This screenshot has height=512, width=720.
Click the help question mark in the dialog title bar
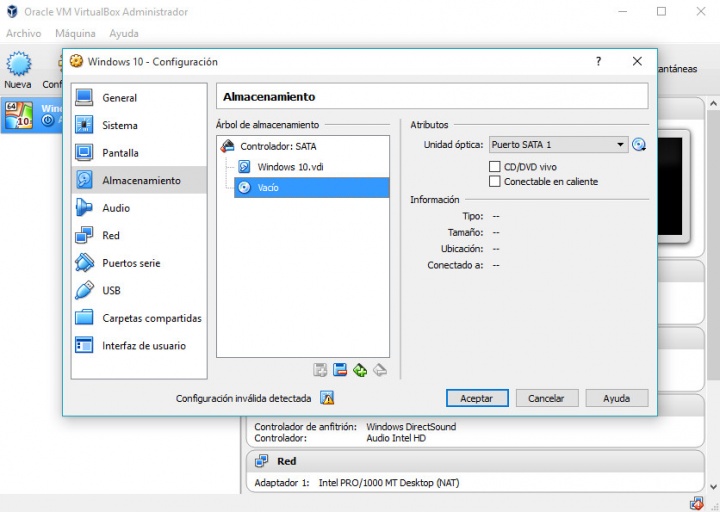tap(598, 61)
